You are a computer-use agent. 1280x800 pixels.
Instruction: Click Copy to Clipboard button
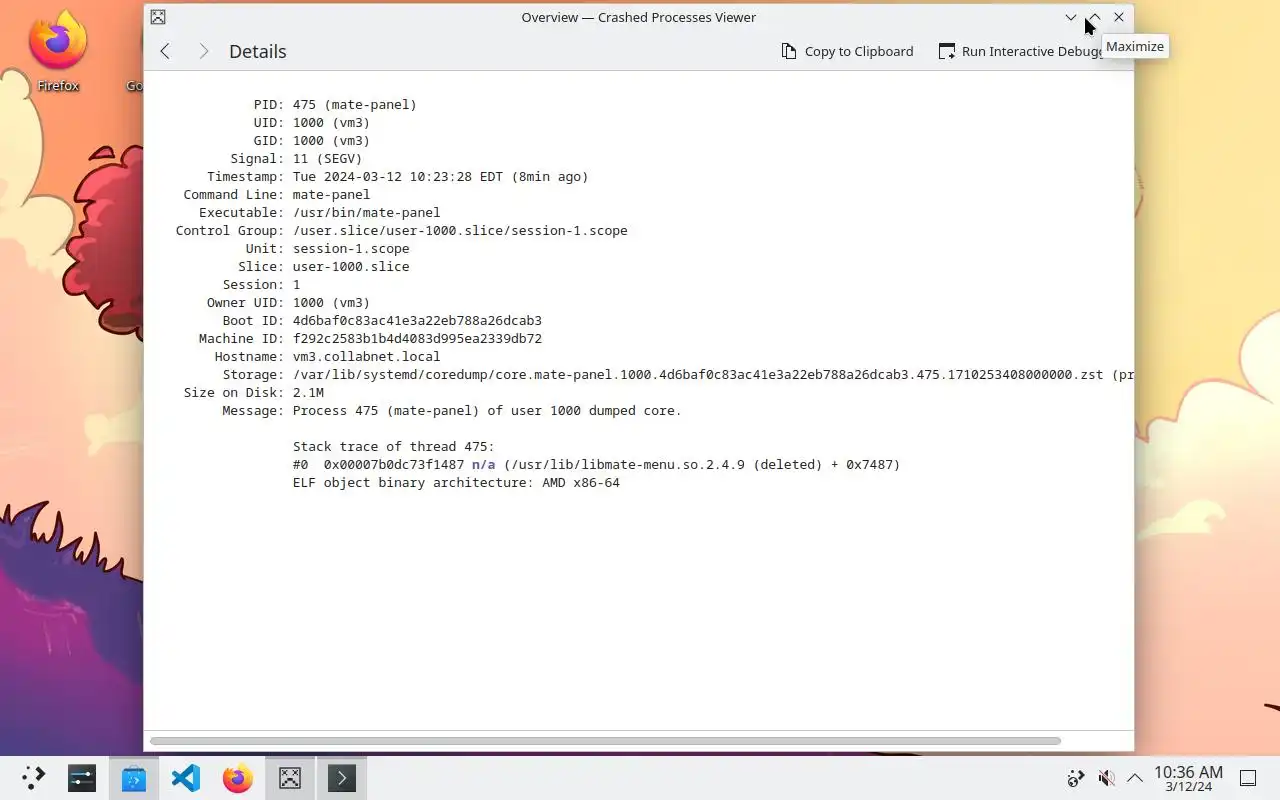847,51
